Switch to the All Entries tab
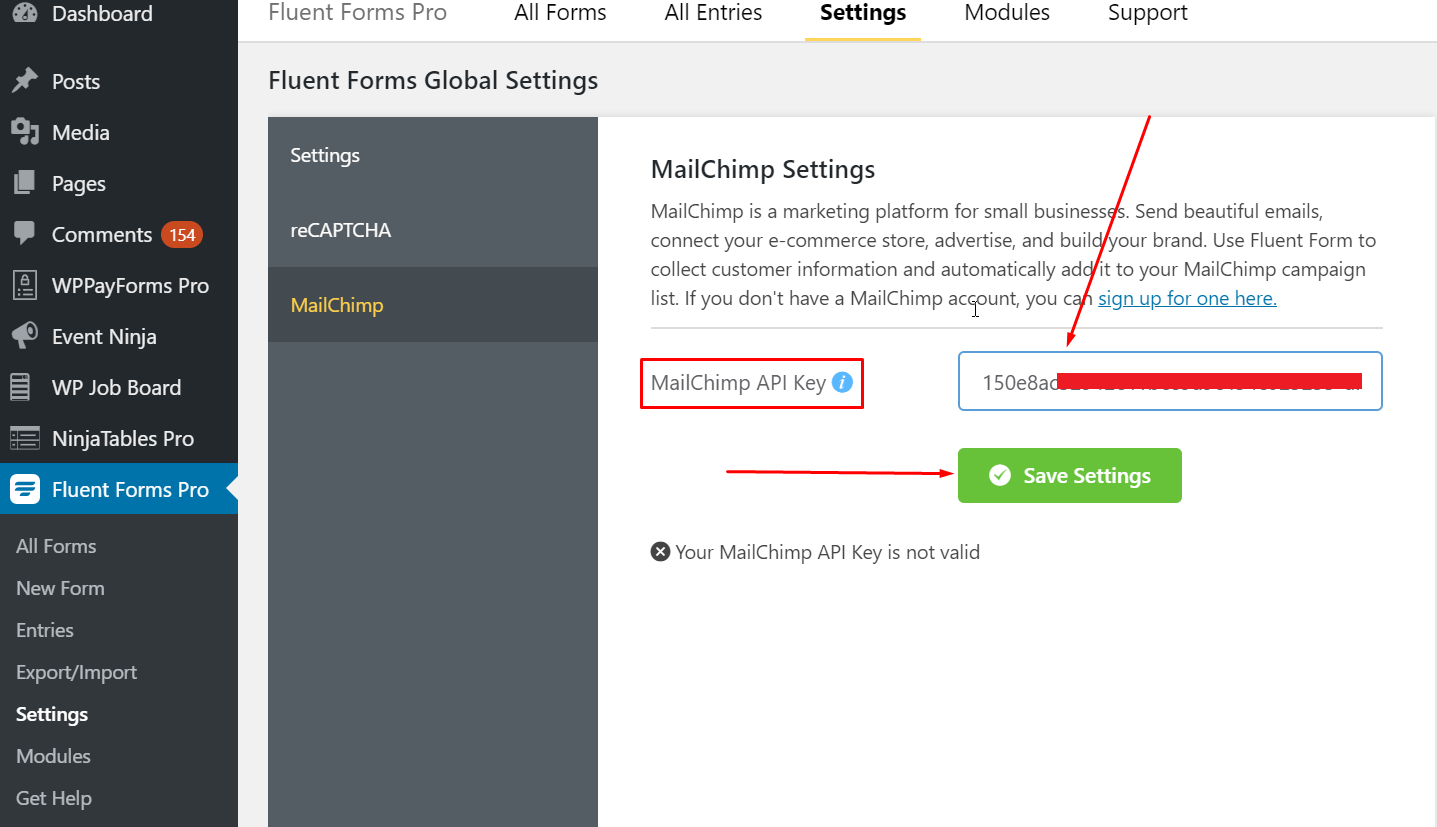 point(713,13)
